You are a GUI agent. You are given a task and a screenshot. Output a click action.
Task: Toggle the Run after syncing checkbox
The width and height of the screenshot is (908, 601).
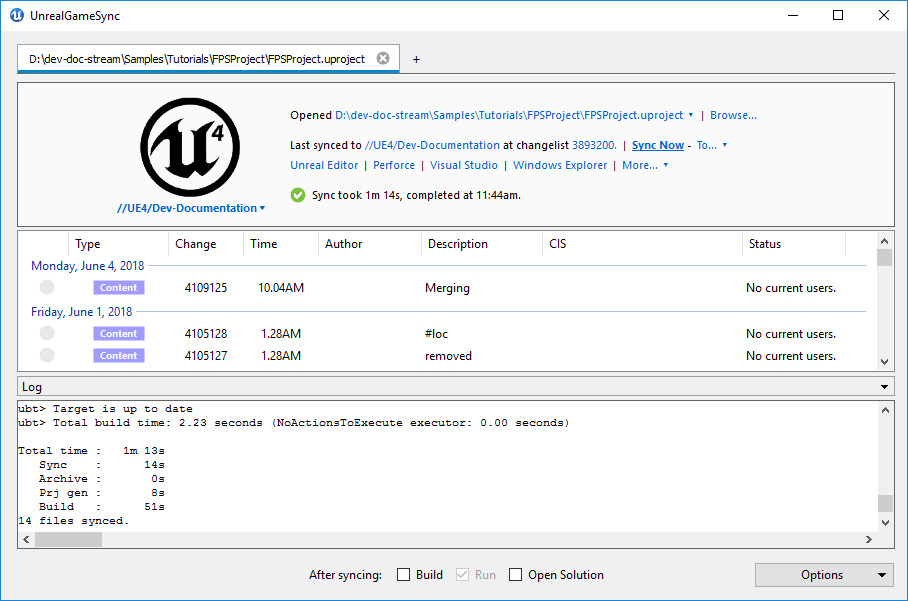click(462, 575)
